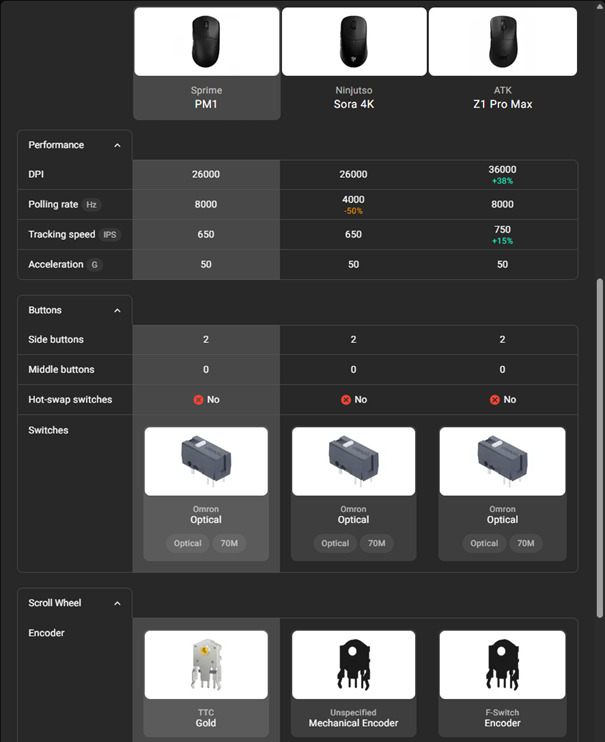This screenshot has height=742, width=605.
Task: Select the Sora 4K product name link
Action: (354, 104)
